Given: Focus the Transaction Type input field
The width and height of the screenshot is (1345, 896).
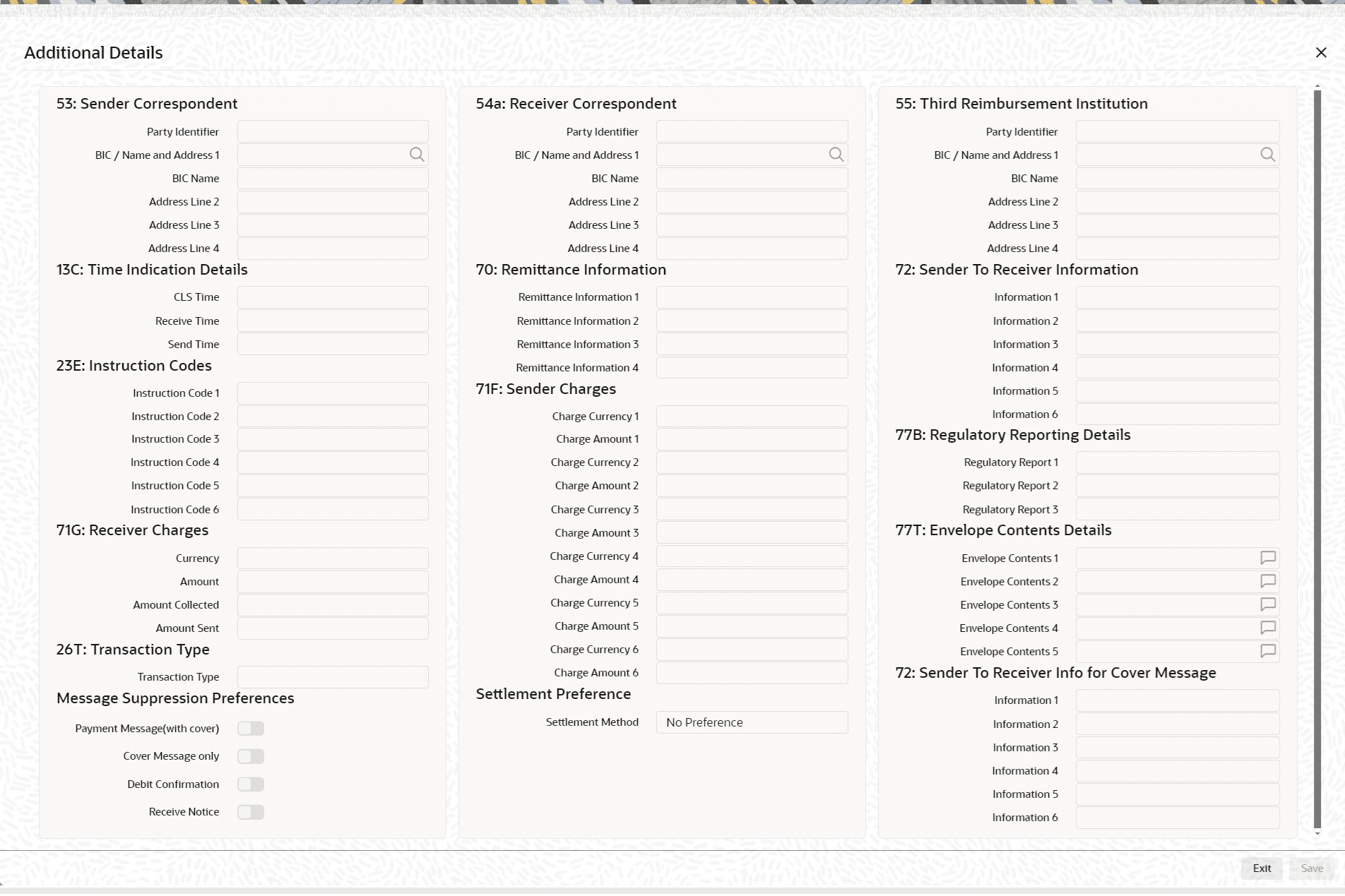Looking at the screenshot, I should (333, 677).
